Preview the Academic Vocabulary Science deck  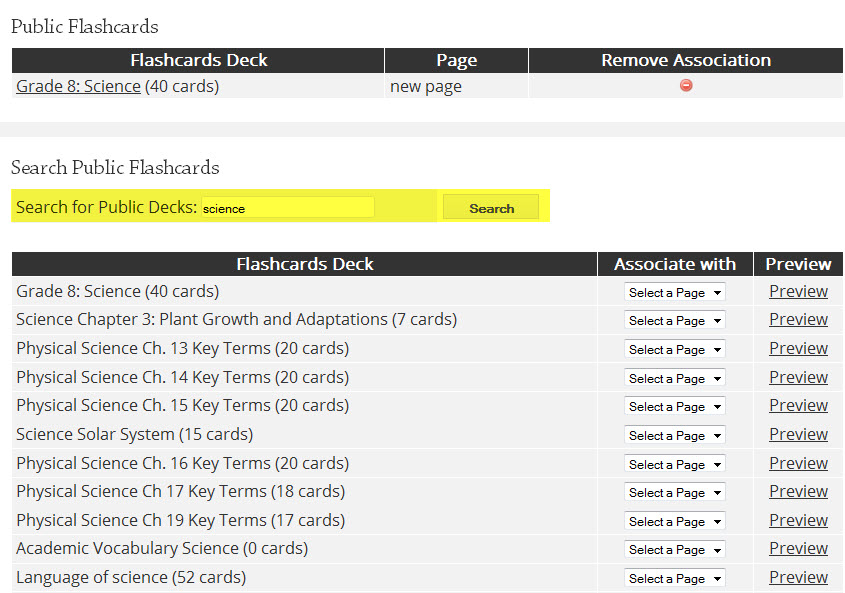pos(798,548)
